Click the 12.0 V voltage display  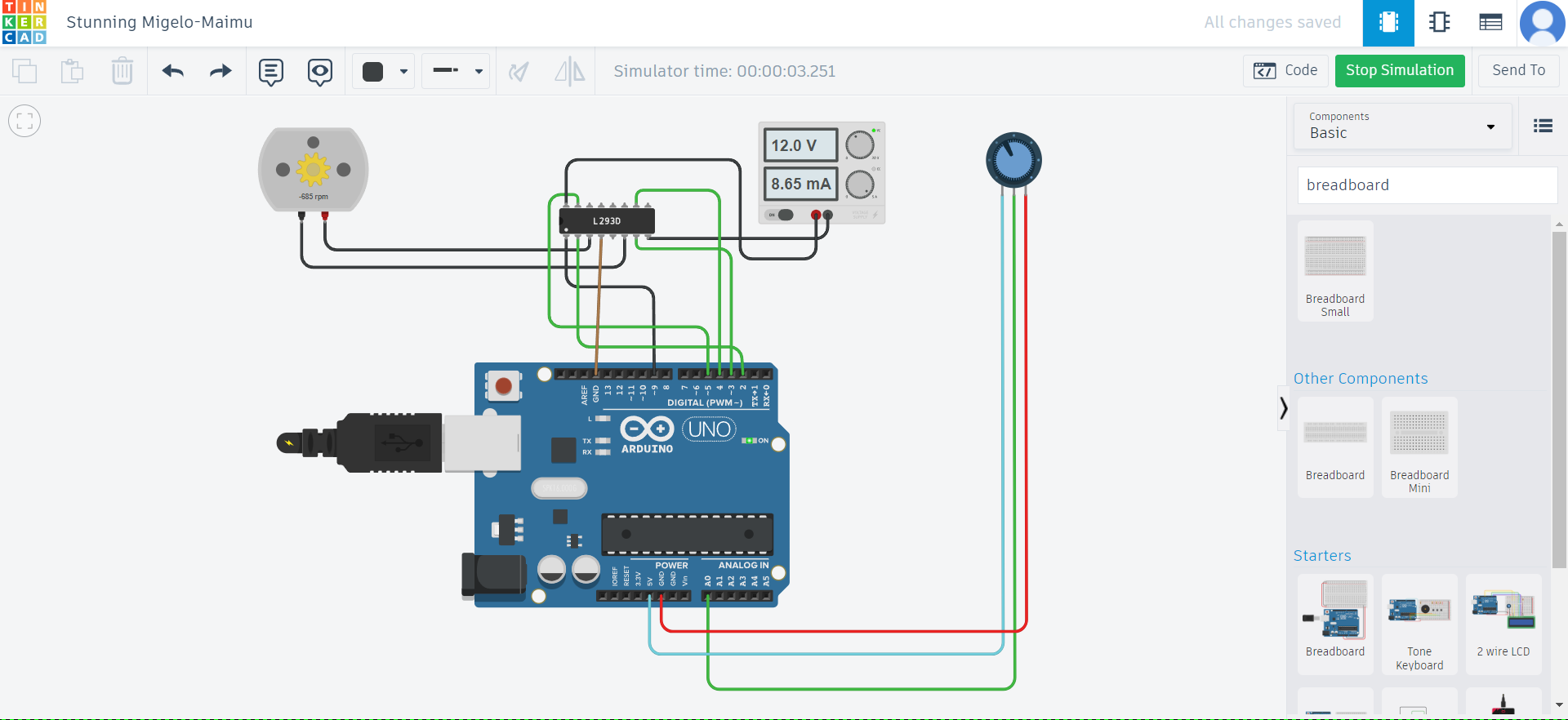800,145
